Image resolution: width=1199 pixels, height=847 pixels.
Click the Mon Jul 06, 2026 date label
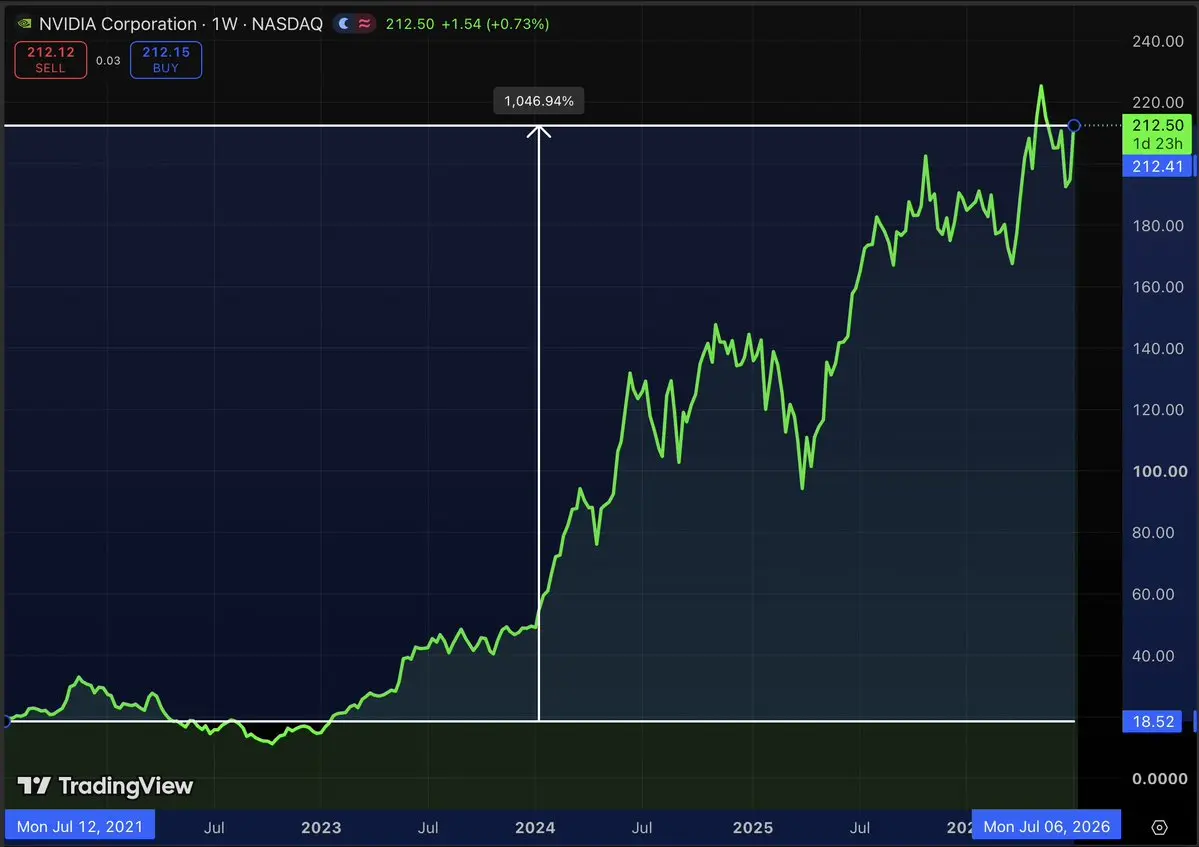1046,826
